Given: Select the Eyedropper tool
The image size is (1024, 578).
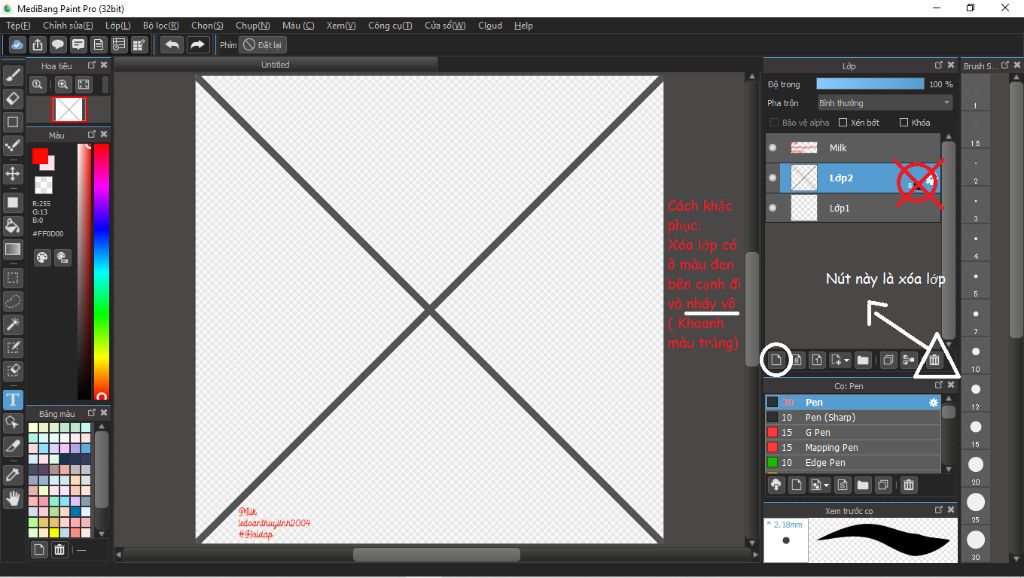Looking at the screenshot, I should pos(12,475).
